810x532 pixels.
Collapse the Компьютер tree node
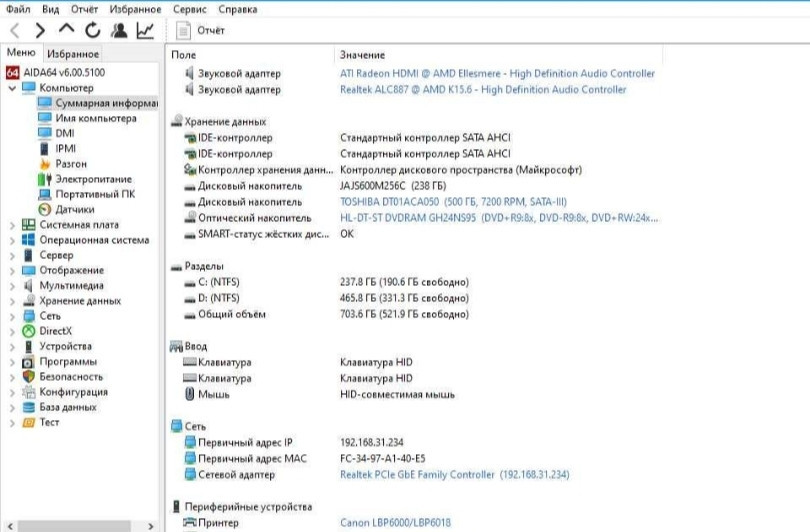tap(12, 88)
